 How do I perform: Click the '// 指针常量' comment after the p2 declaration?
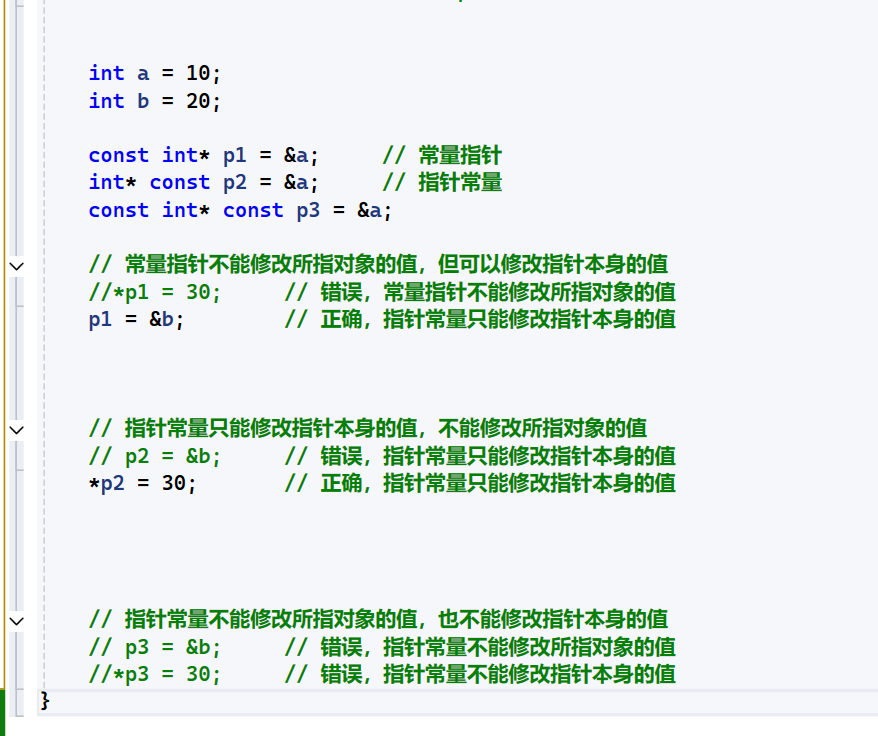(x=442, y=182)
